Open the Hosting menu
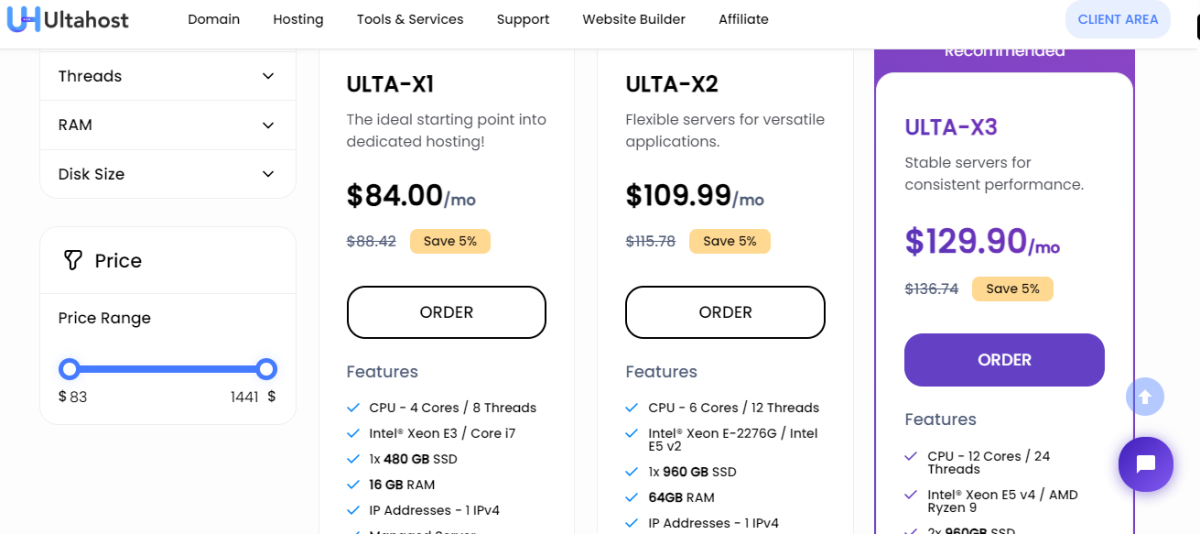1200x534 pixels. point(298,19)
